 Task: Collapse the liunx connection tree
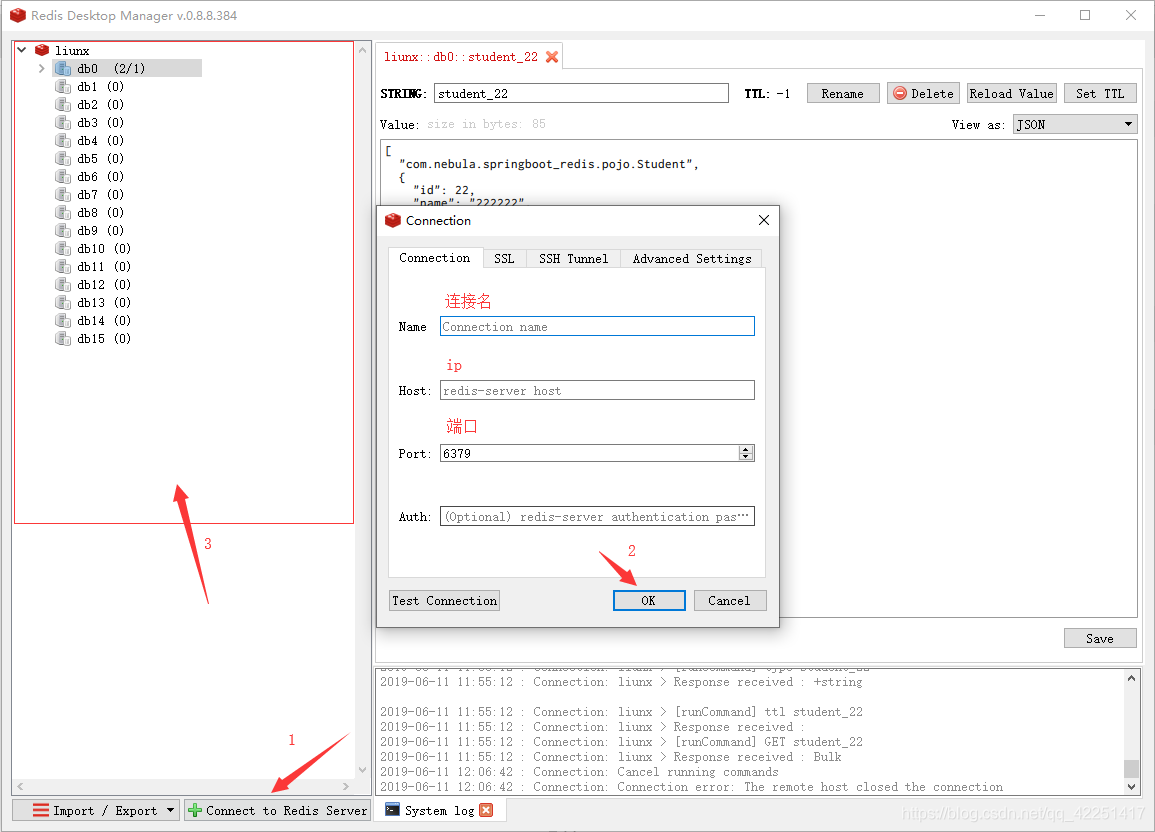point(20,49)
